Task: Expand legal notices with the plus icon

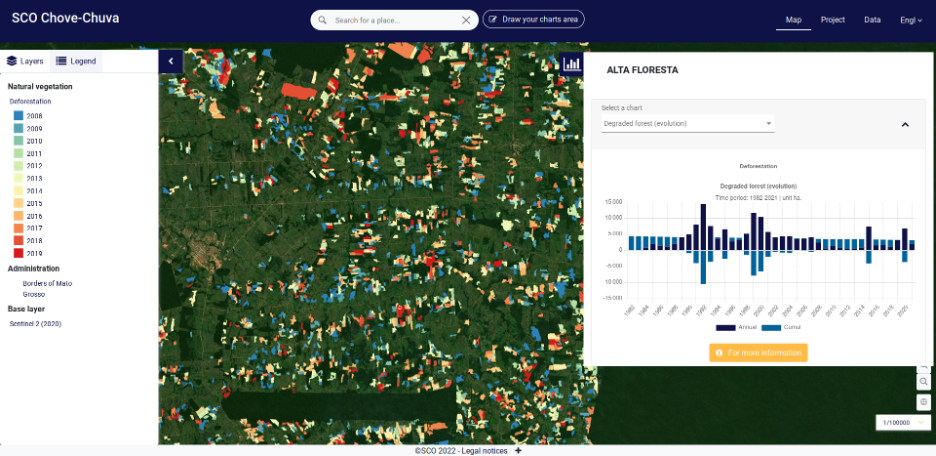Action: [518, 451]
